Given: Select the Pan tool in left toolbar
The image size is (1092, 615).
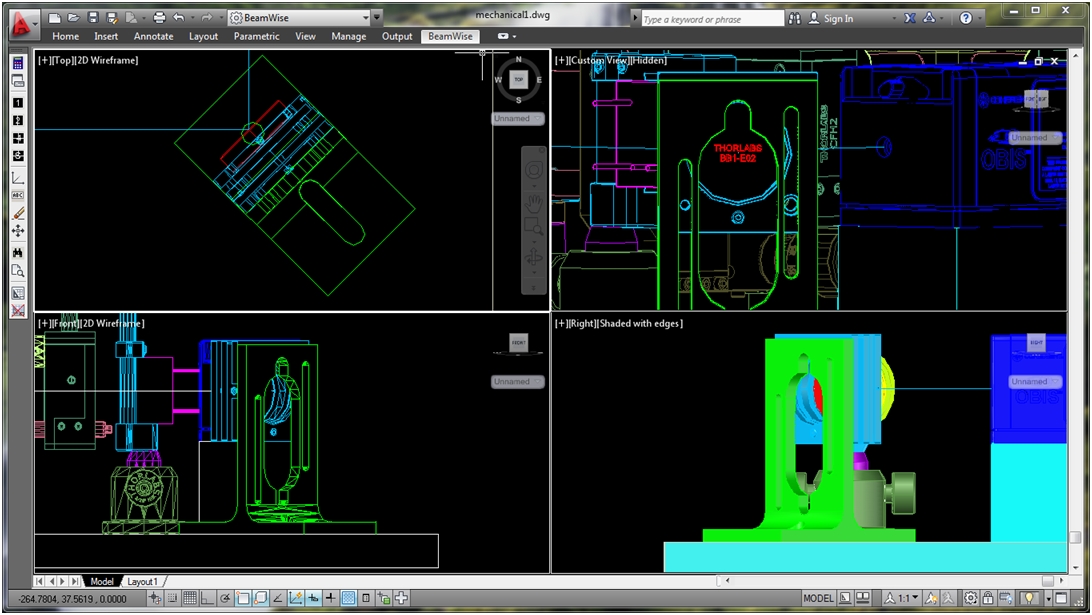Looking at the screenshot, I should (x=17, y=231).
